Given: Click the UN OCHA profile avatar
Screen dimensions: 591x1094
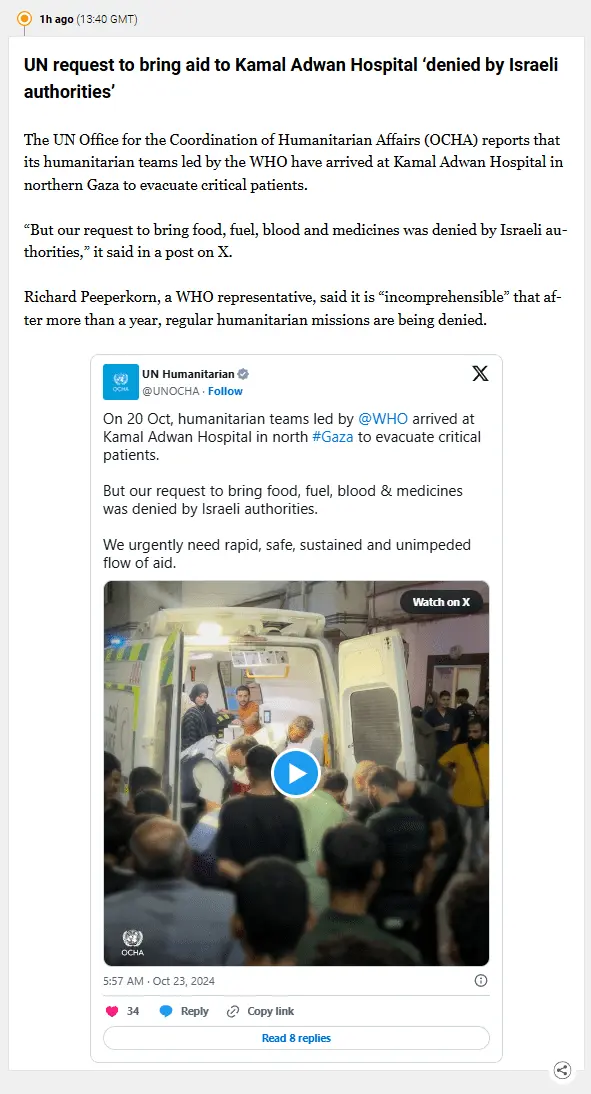Looking at the screenshot, I should click(121, 382).
